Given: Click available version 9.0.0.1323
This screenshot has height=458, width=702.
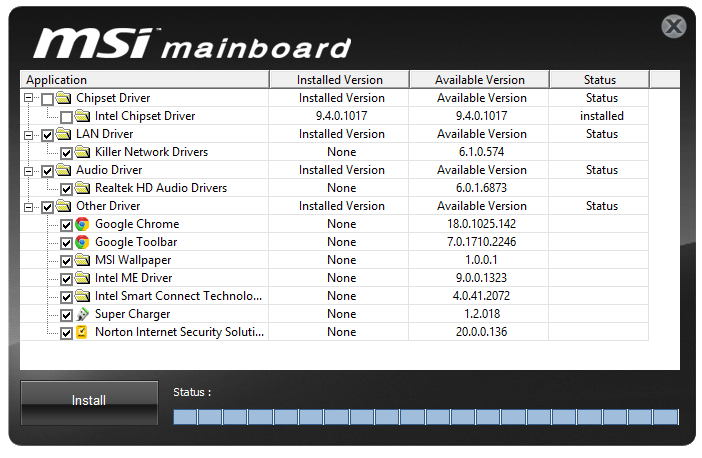Looking at the screenshot, I should click(481, 278).
